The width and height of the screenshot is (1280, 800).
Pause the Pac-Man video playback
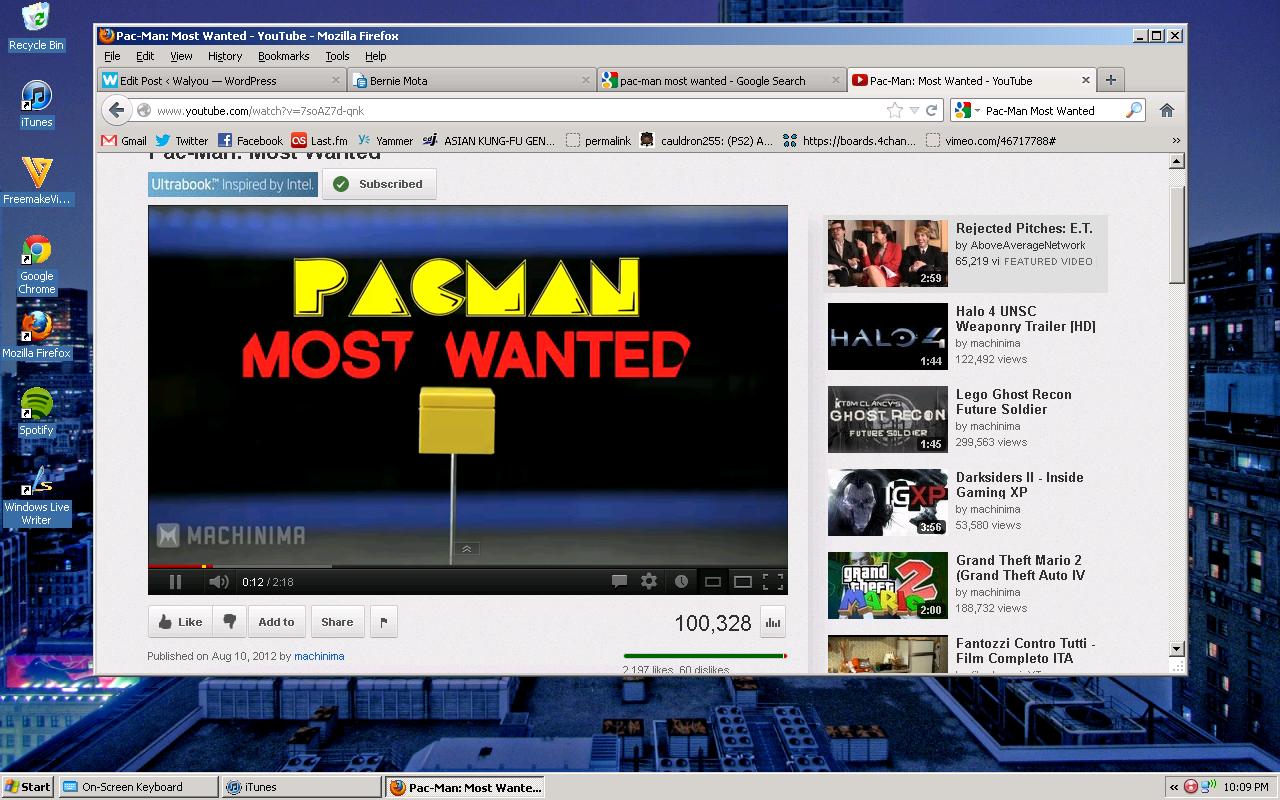click(x=175, y=582)
